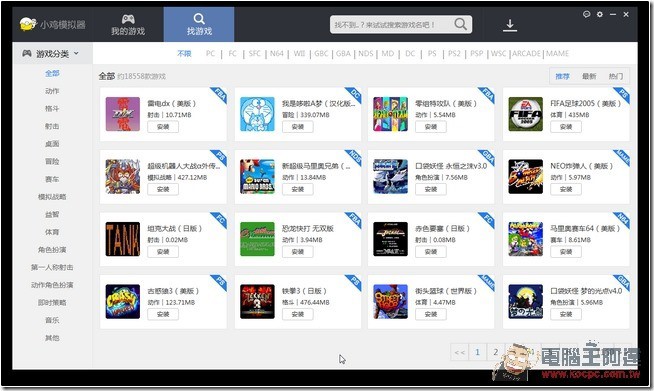Viewport: 654px width, 391px height.
Task: Go to page 2 of results
Action: [x=496, y=352]
